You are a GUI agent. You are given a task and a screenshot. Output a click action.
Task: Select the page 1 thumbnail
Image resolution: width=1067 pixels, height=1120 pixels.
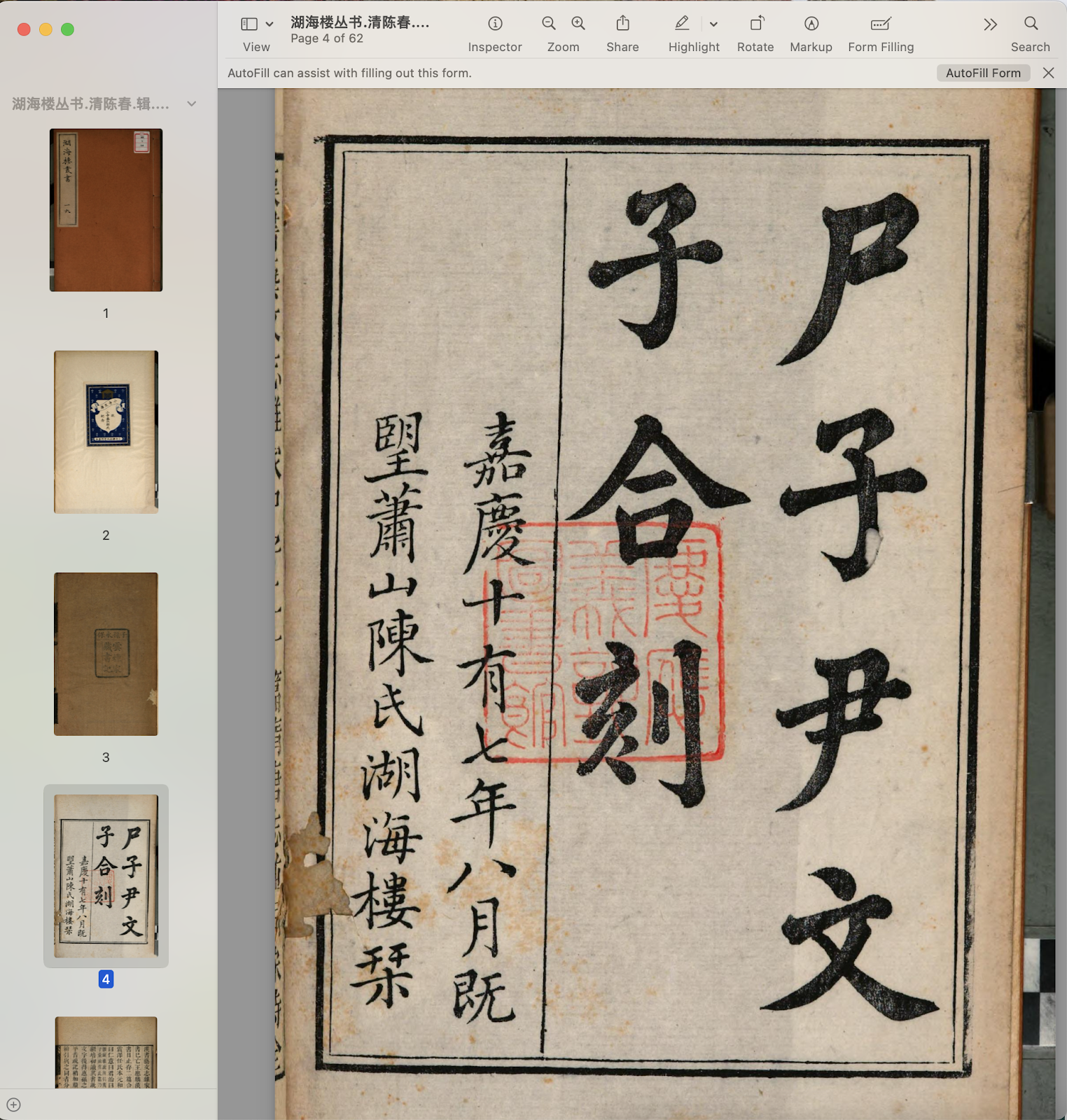[106, 210]
